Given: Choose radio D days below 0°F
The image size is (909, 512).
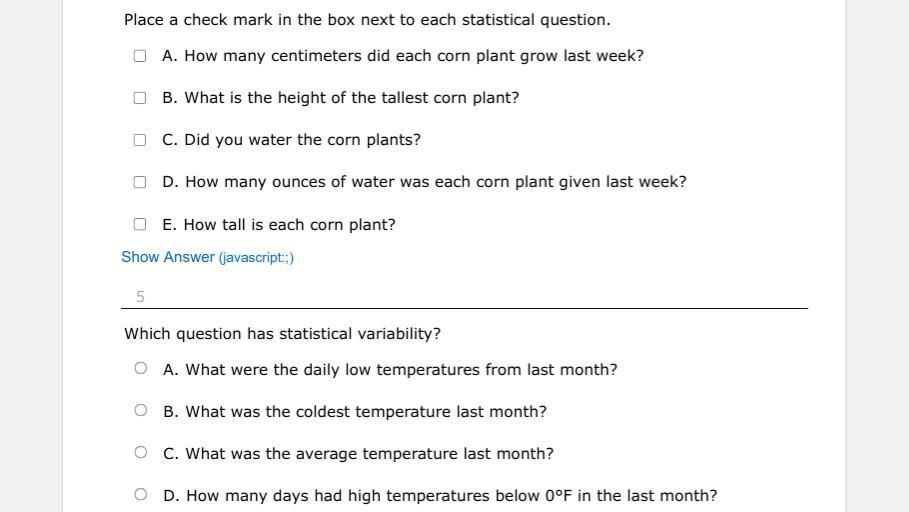Looking at the screenshot, I should (x=140, y=495).
